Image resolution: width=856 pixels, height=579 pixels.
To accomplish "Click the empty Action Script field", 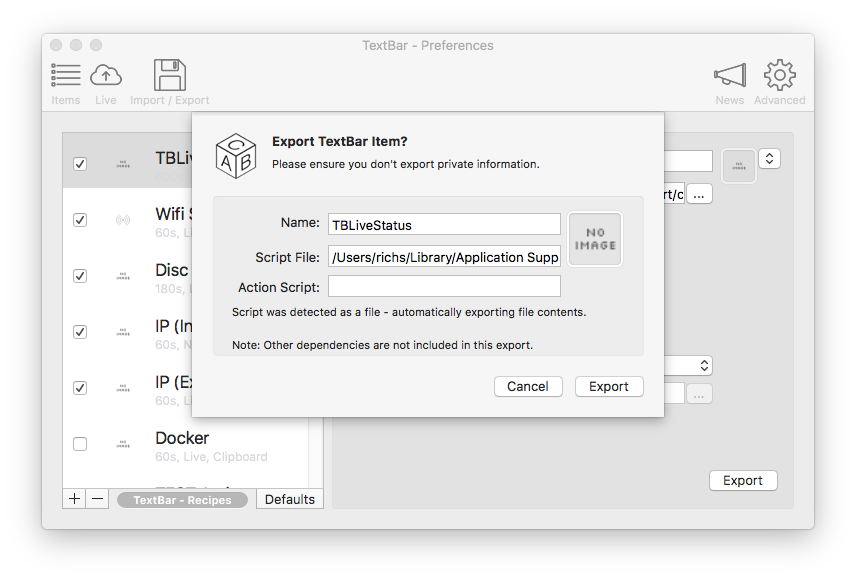I will (444, 286).
